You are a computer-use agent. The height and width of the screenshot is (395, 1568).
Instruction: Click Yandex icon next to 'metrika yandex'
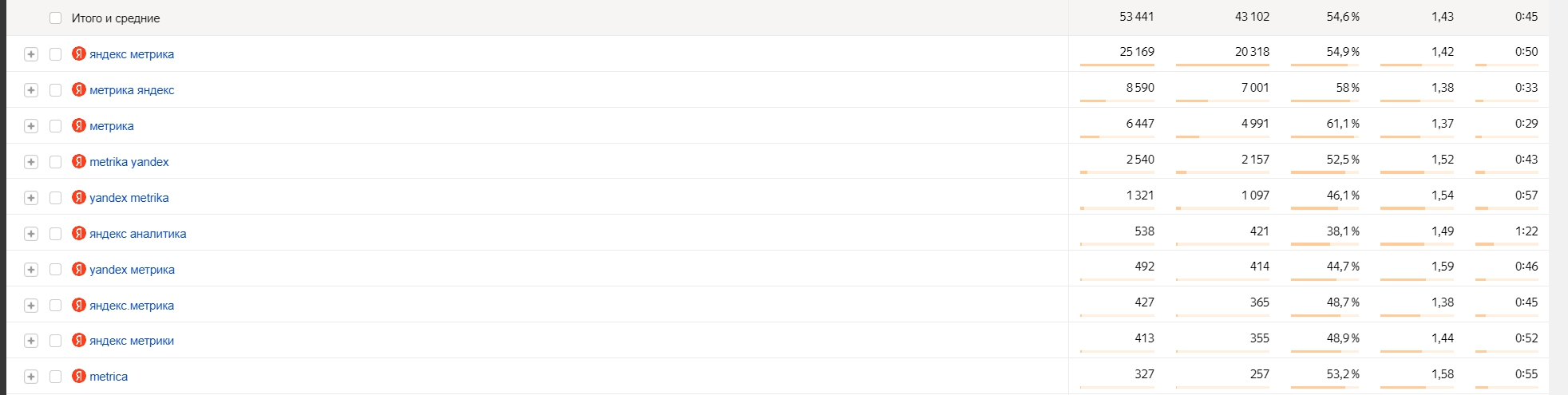coord(79,161)
